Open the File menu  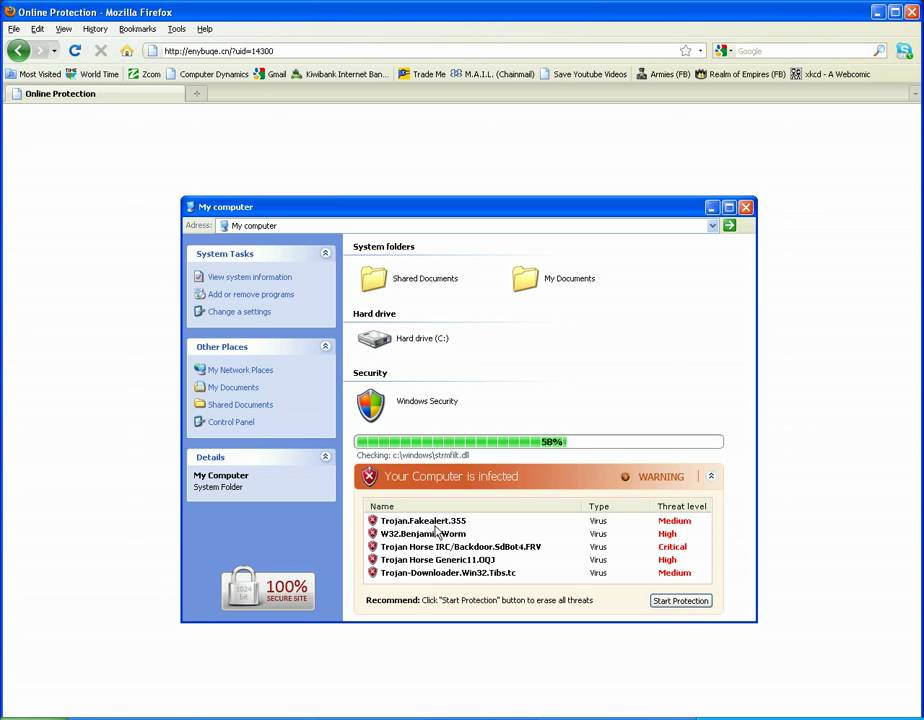(14, 29)
